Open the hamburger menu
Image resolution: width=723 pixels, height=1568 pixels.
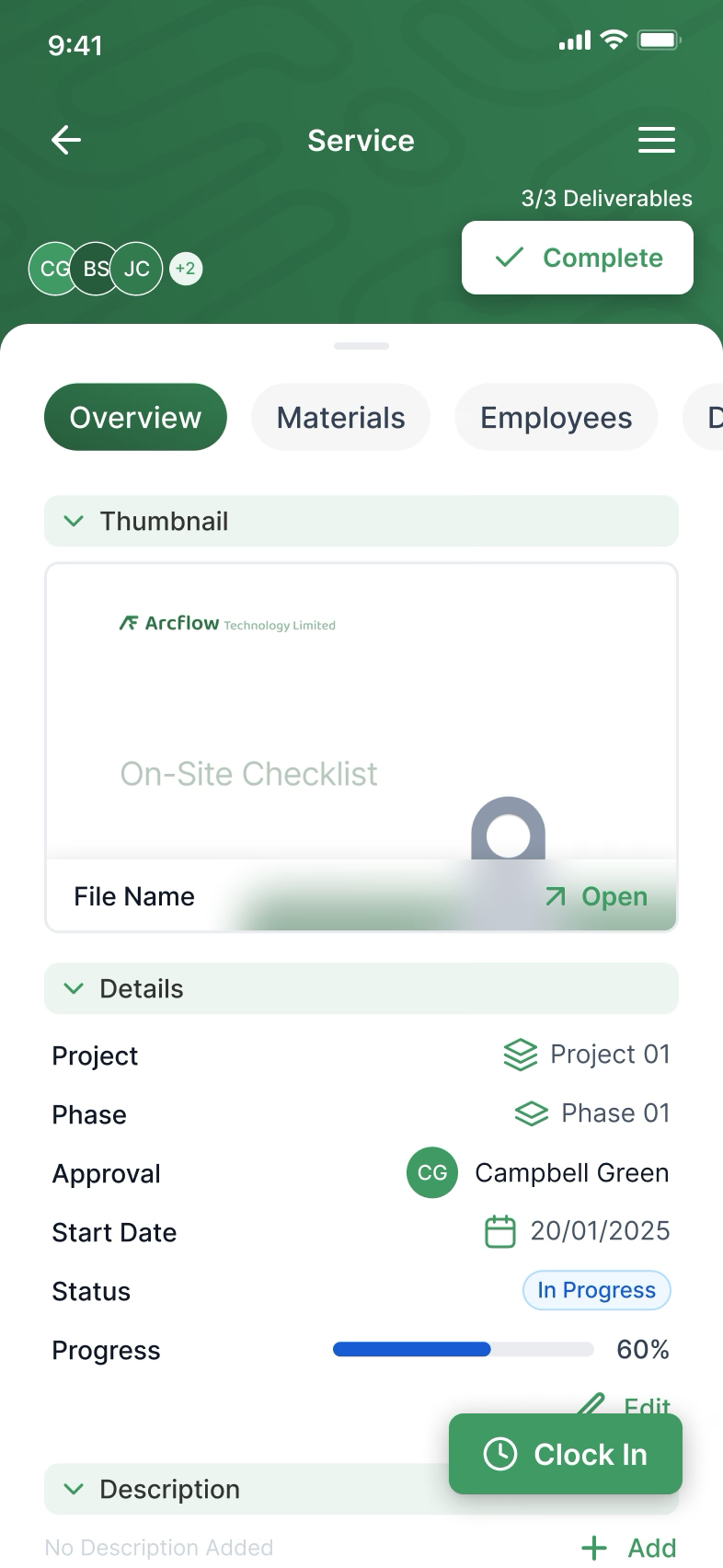coord(657,140)
